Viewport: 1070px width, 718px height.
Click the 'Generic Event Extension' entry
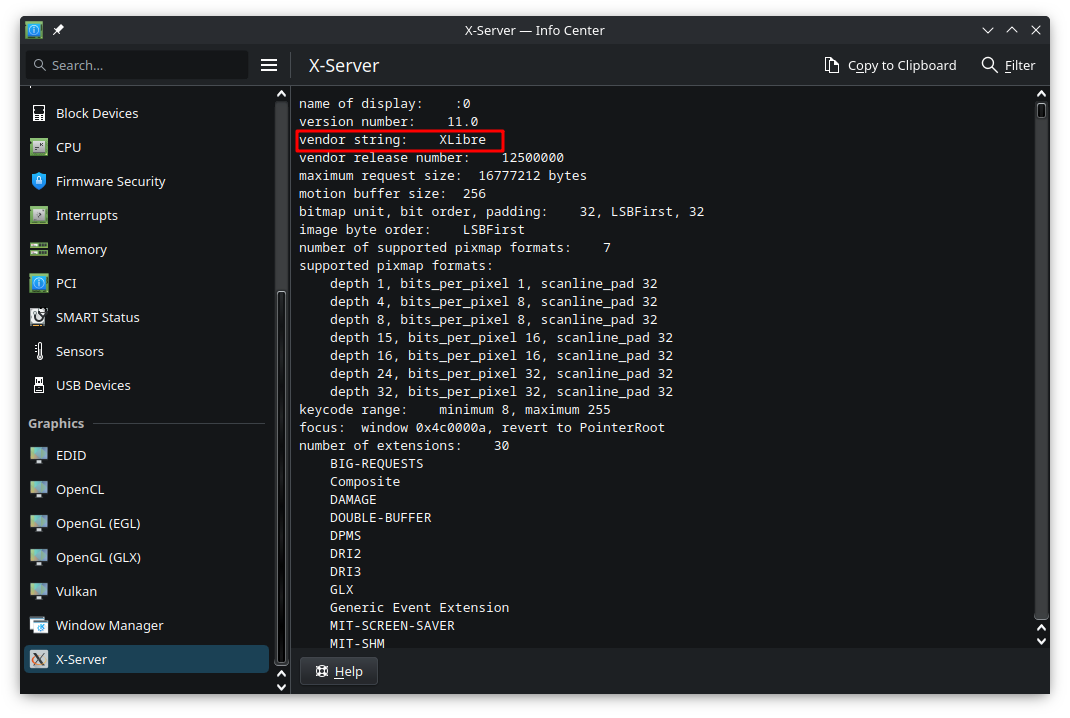(420, 607)
